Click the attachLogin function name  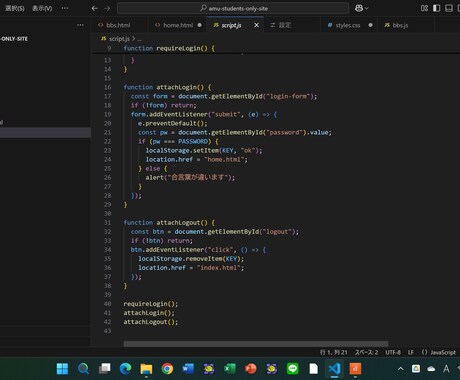[x=176, y=87]
